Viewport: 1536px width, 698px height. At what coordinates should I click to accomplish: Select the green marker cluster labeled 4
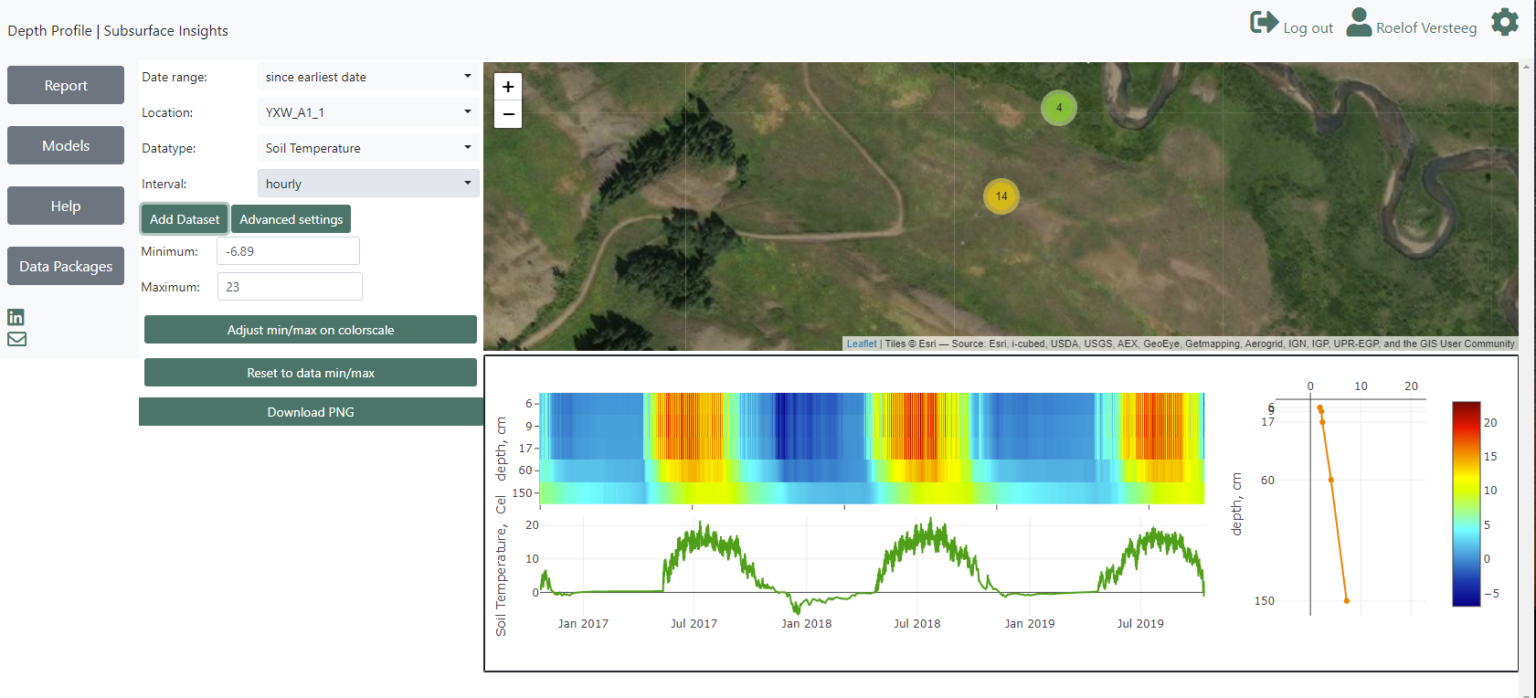coord(1058,107)
